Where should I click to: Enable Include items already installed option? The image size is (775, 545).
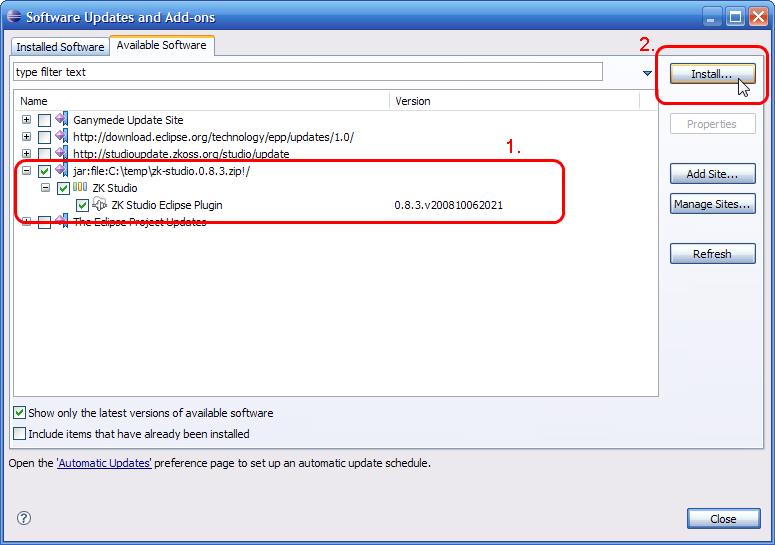click(x=19, y=433)
